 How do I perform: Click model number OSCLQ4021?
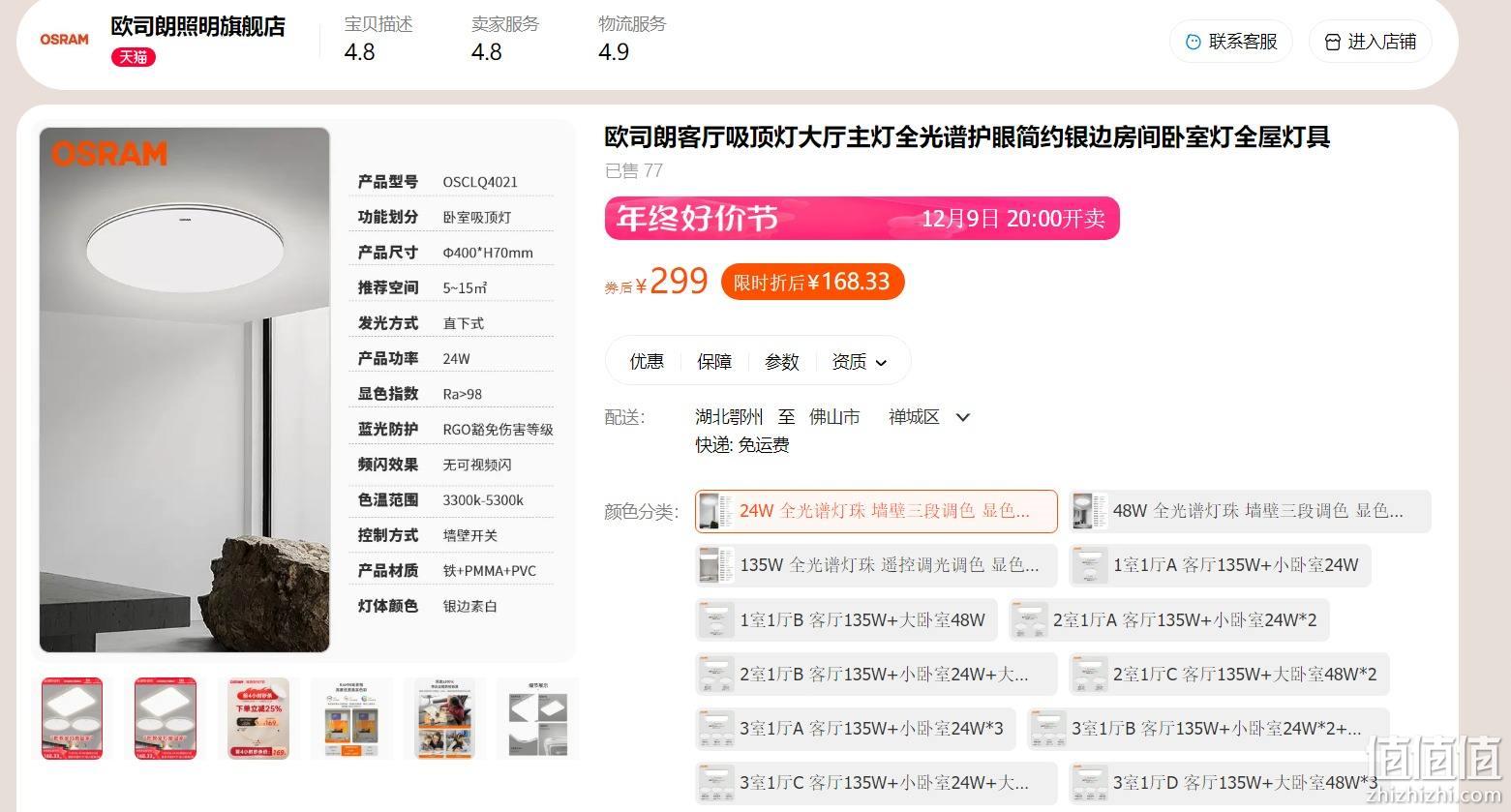(480, 182)
